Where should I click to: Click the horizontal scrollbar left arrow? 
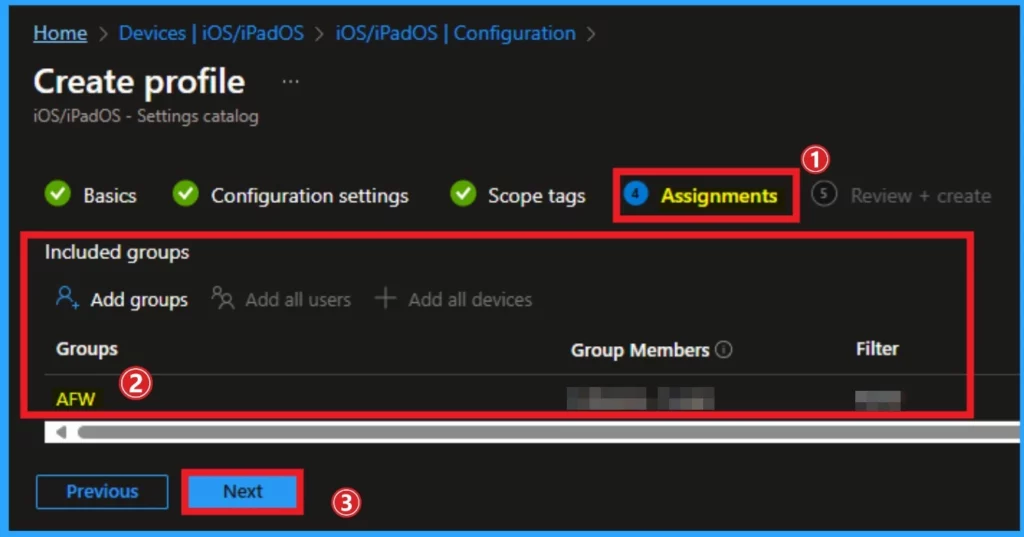tap(61, 432)
